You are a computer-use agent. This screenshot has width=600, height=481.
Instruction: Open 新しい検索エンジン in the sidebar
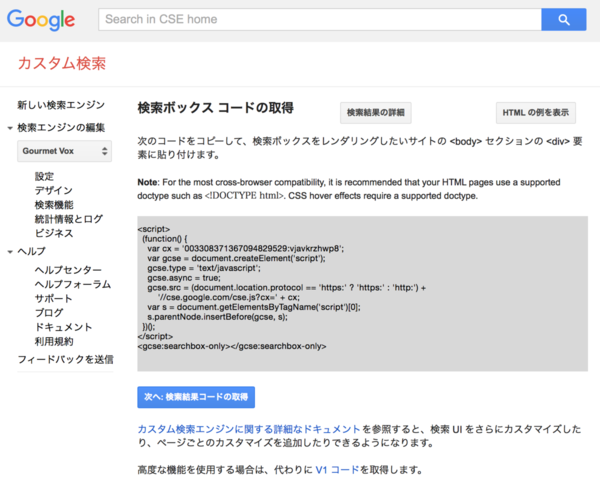click(x=61, y=105)
